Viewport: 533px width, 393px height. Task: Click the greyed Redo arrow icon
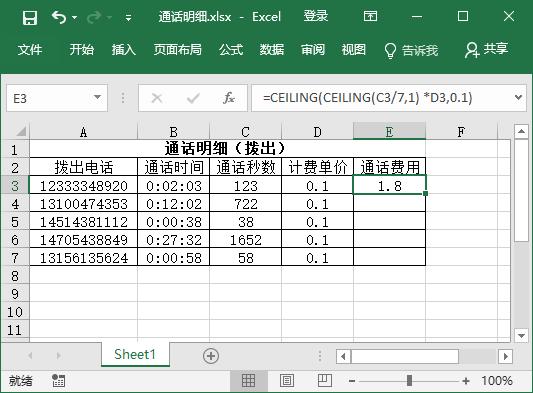coord(94,17)
